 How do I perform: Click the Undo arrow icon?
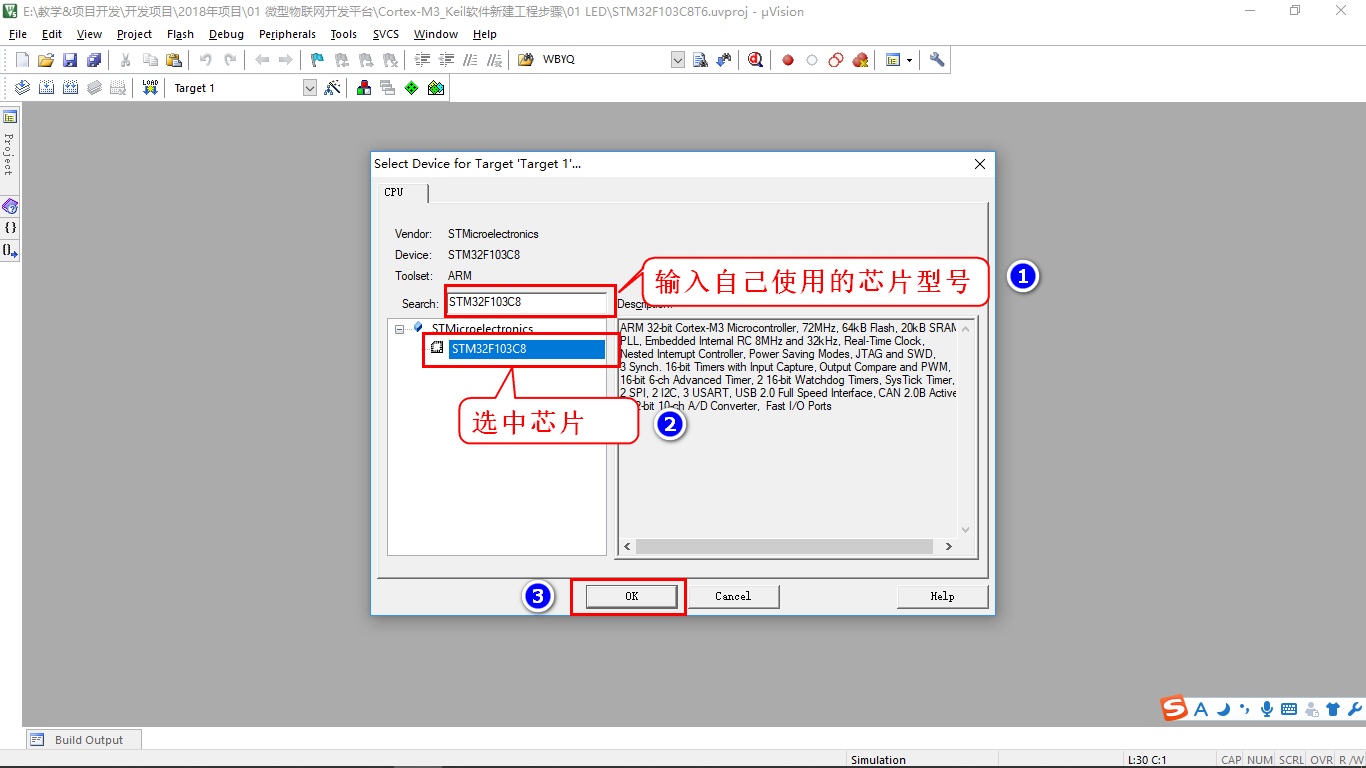[206, 60]
